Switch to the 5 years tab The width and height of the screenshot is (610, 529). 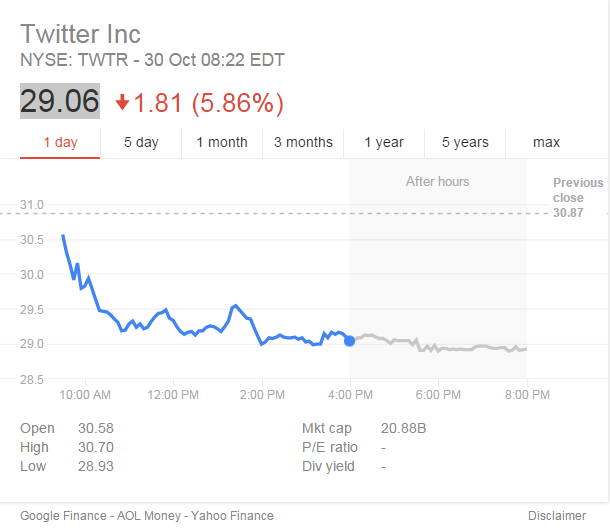pos(465,142)
